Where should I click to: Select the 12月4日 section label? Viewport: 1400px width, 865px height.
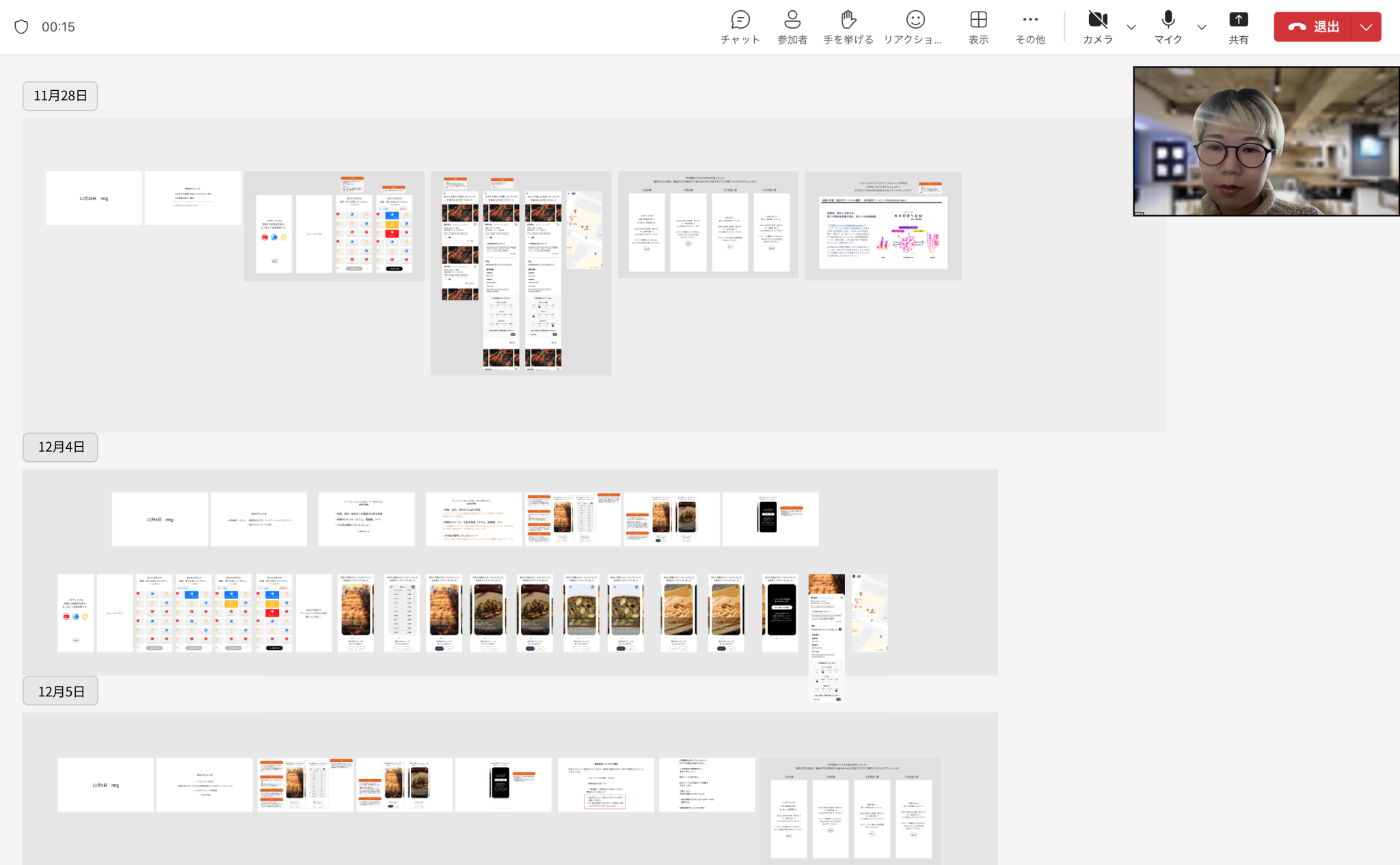[x=60, y=447]
